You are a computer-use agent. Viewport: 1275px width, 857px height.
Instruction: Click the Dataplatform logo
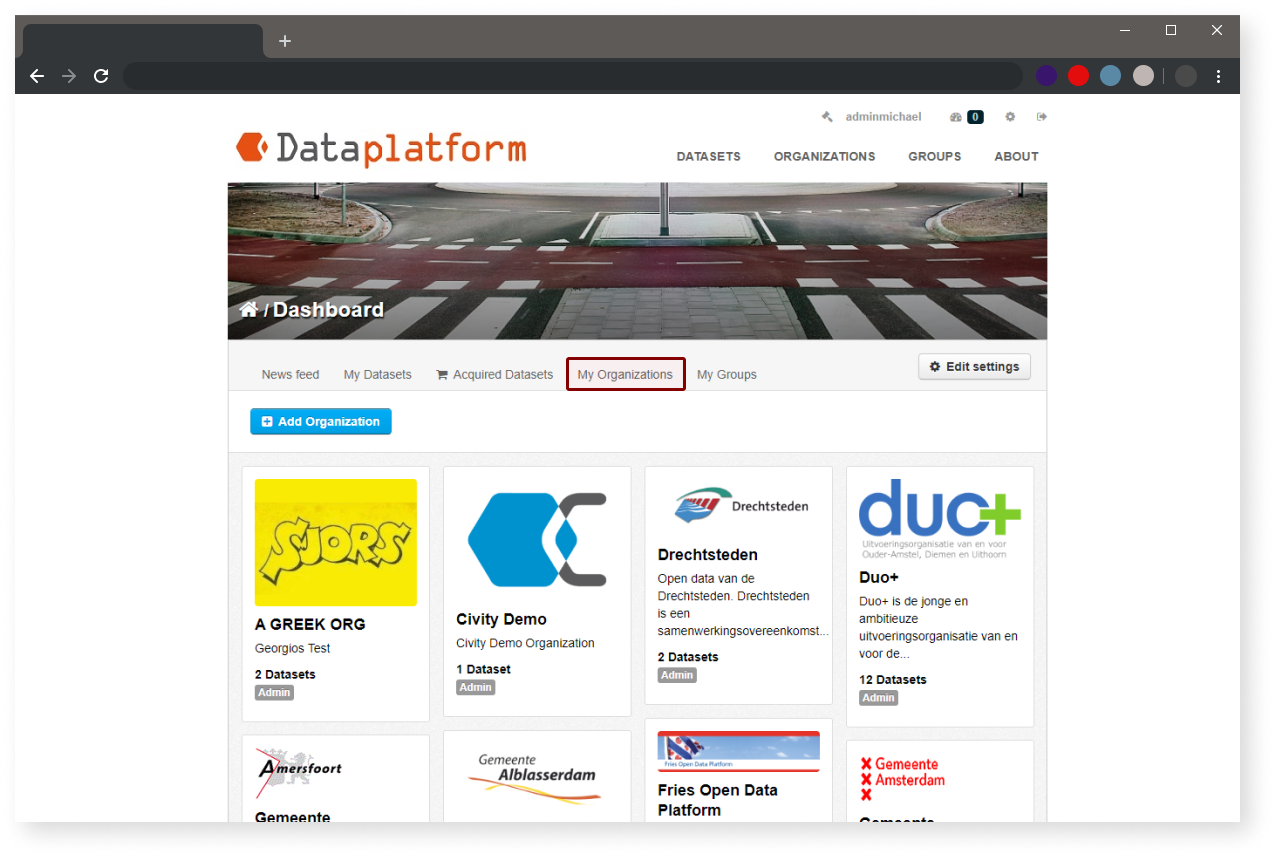tap(381, 148)
